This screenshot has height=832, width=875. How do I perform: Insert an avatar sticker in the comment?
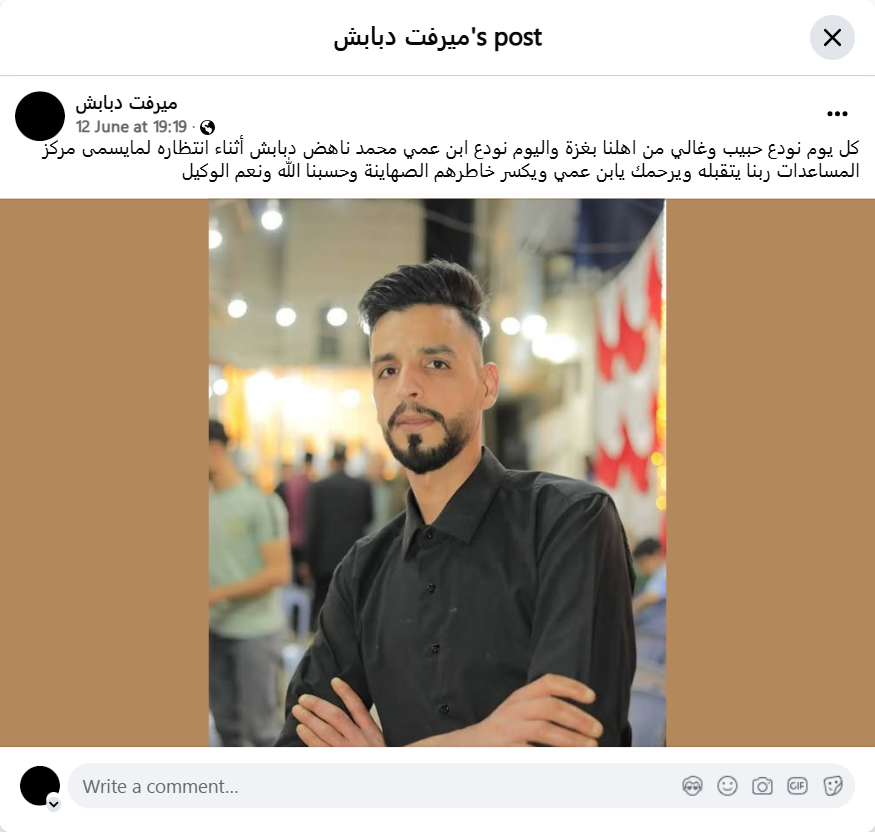(692, 786)
